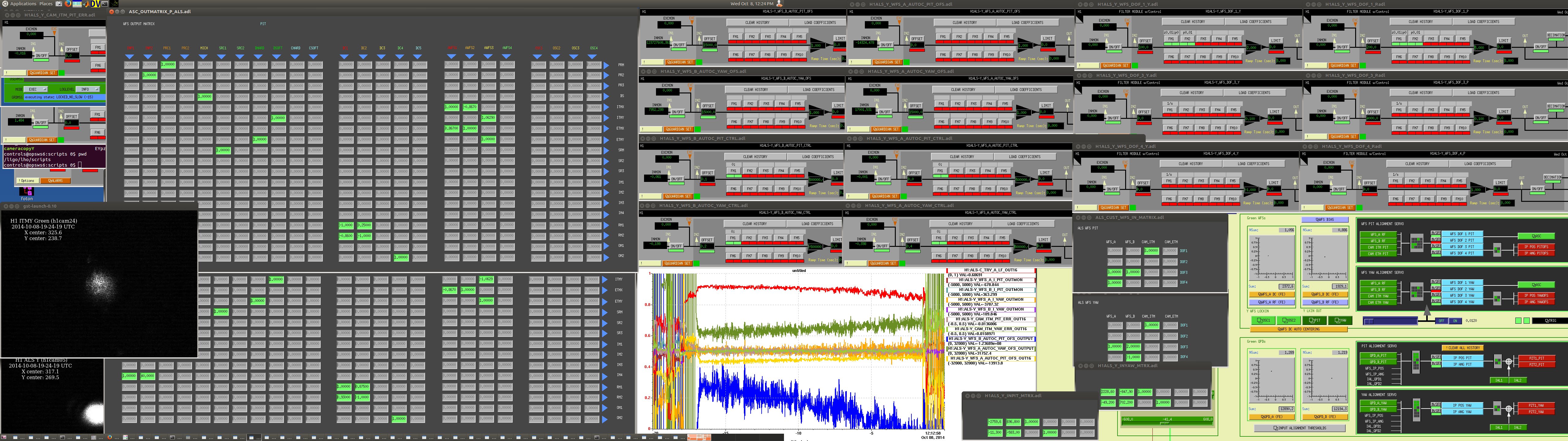
Task: Click summing junction icon in PIT ALIGNMENT SERVO
Action: click(1508, 361)
